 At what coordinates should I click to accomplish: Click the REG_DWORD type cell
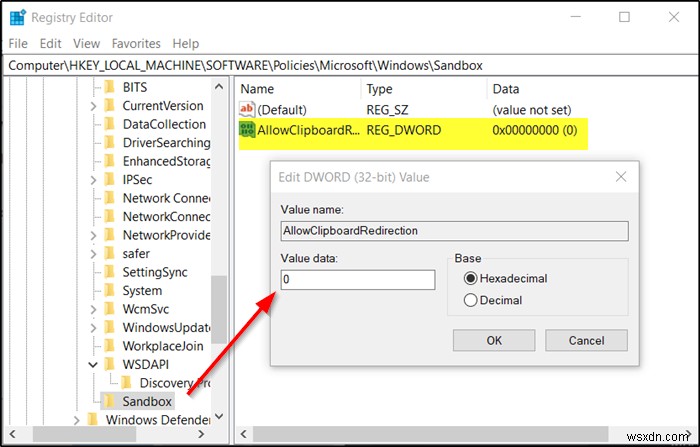pos(404,130)
